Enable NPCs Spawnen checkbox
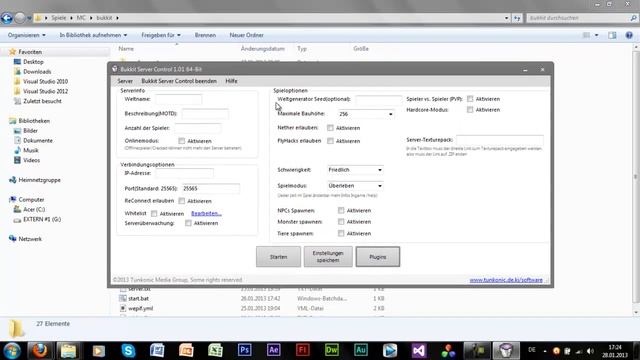 tap(341, 211)
